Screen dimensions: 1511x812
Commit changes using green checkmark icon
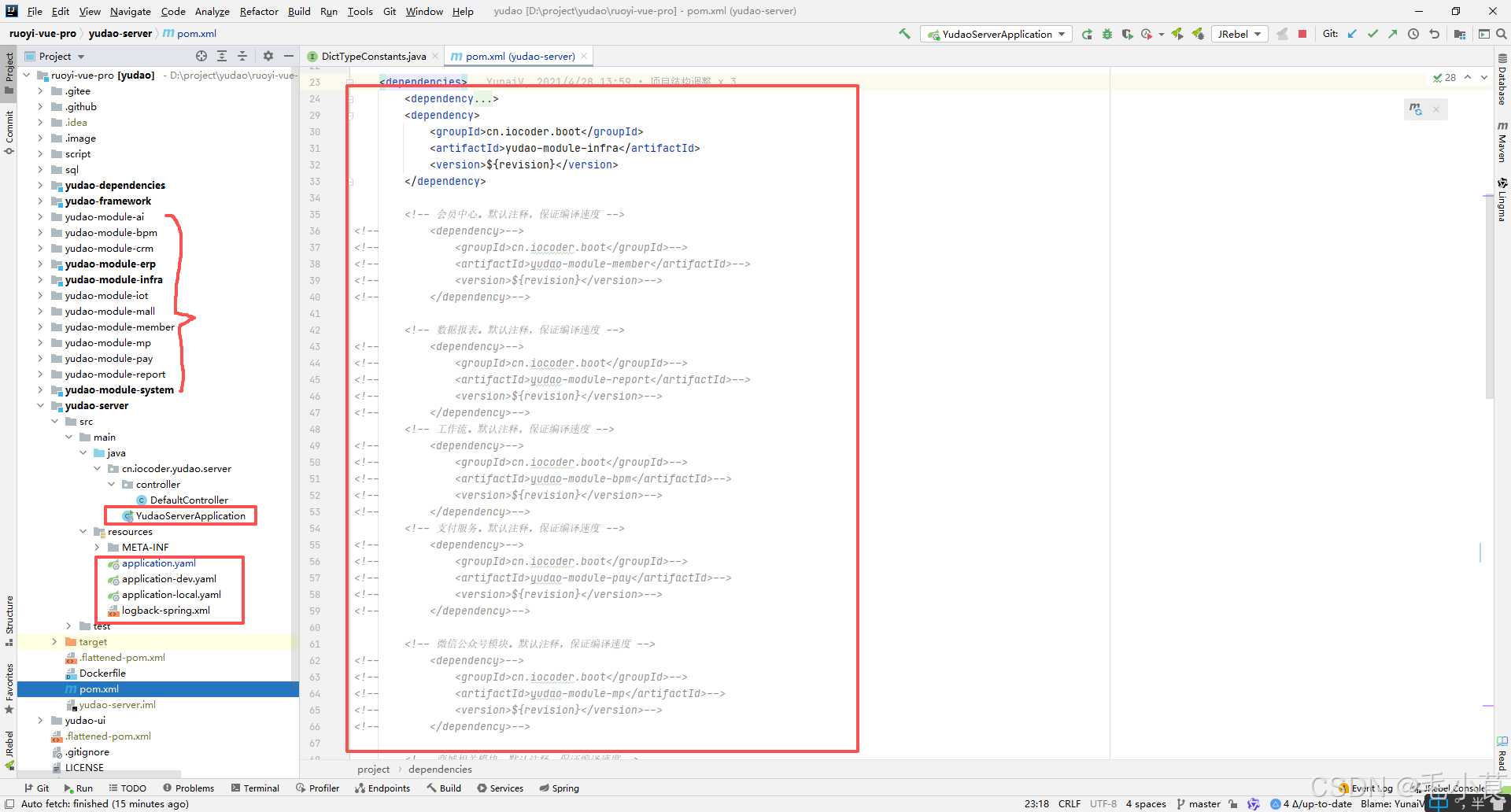click(x=1372, y=34)
